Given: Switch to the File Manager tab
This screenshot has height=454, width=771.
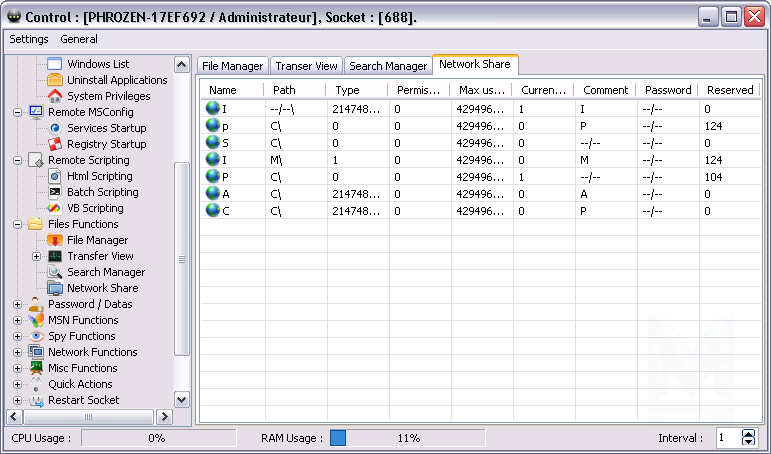Looking at the screenshot, I should point(232,66).
